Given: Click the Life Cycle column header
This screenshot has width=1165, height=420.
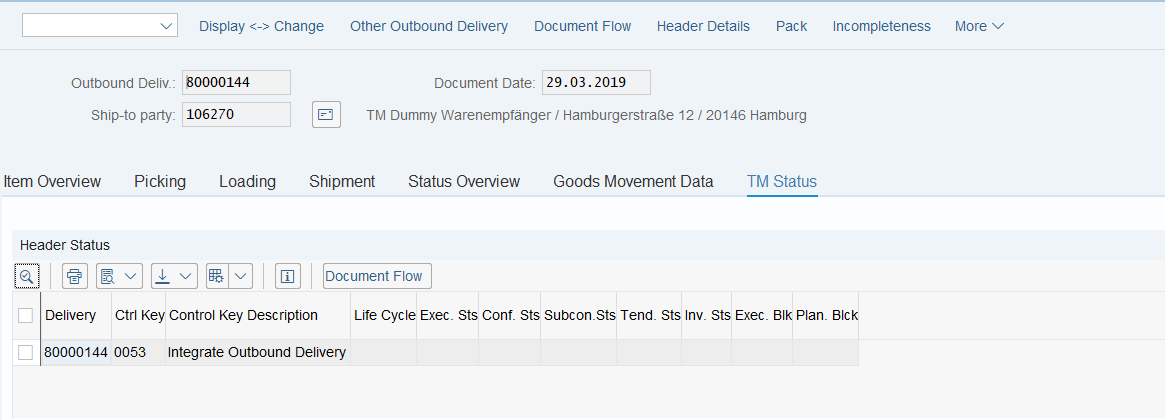Looking at the screenshot, I should [384, 315].
